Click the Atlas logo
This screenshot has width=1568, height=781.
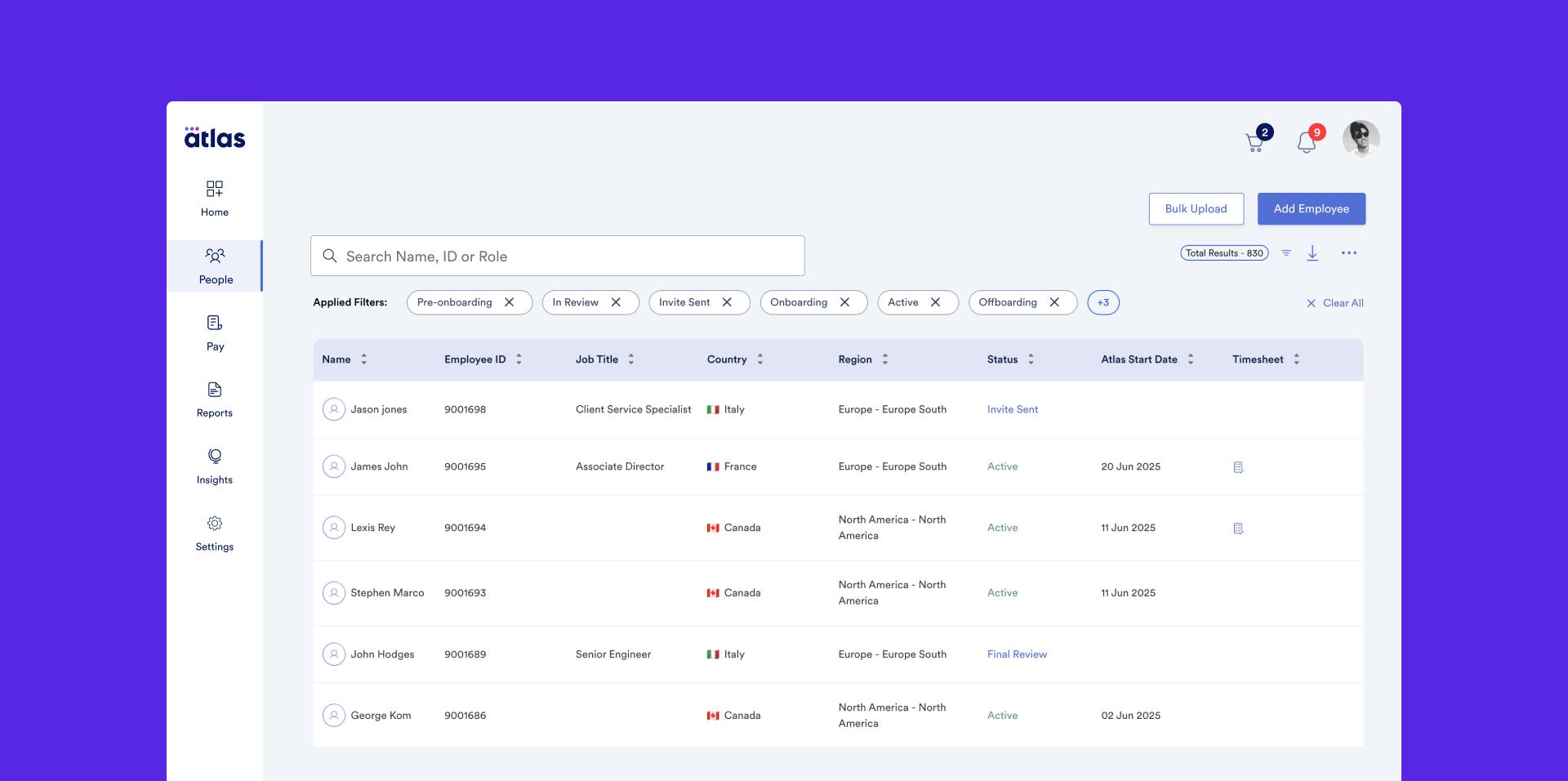[215, 138]
